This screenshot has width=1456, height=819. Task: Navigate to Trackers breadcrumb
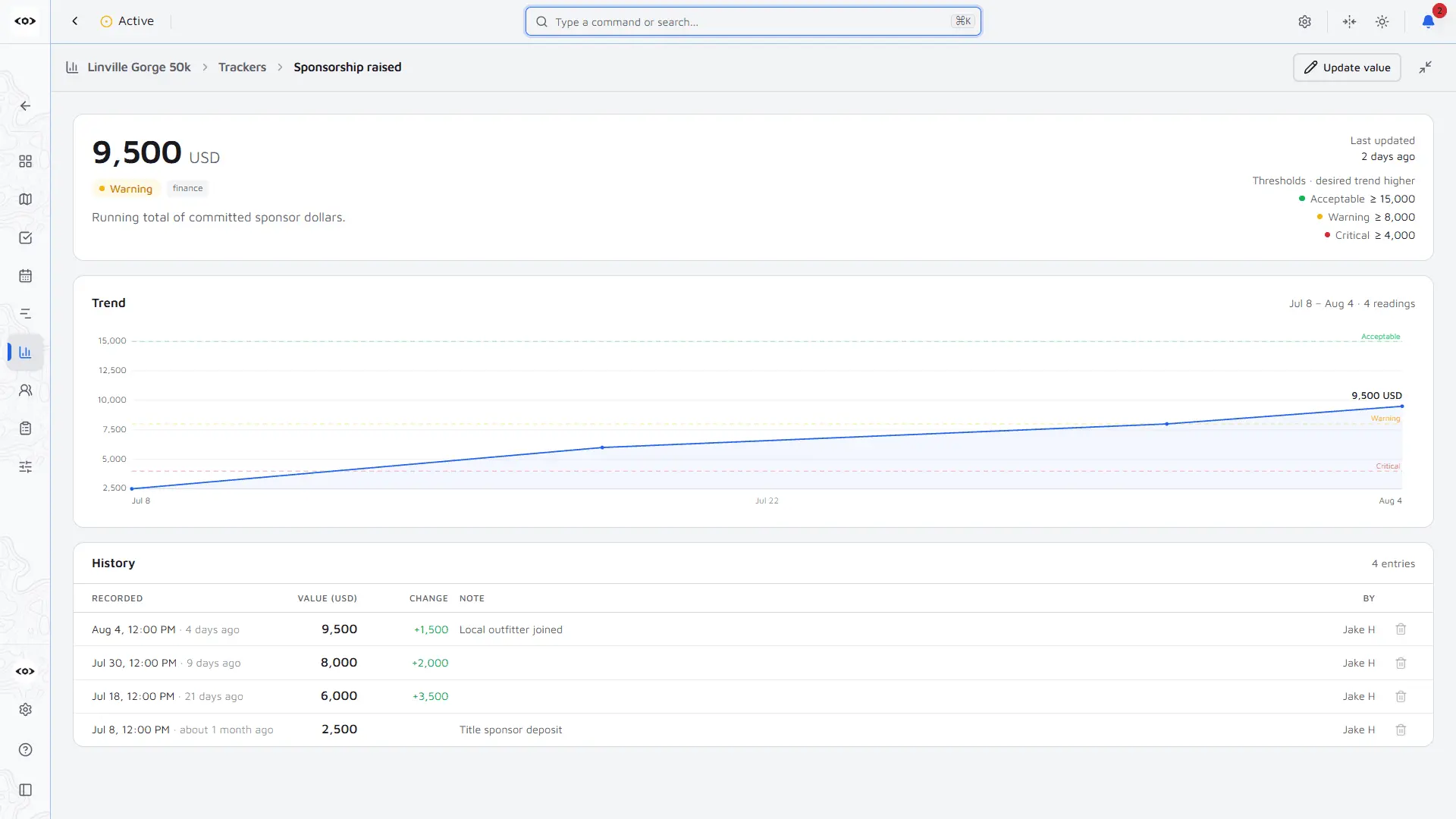tap(242, 67)
